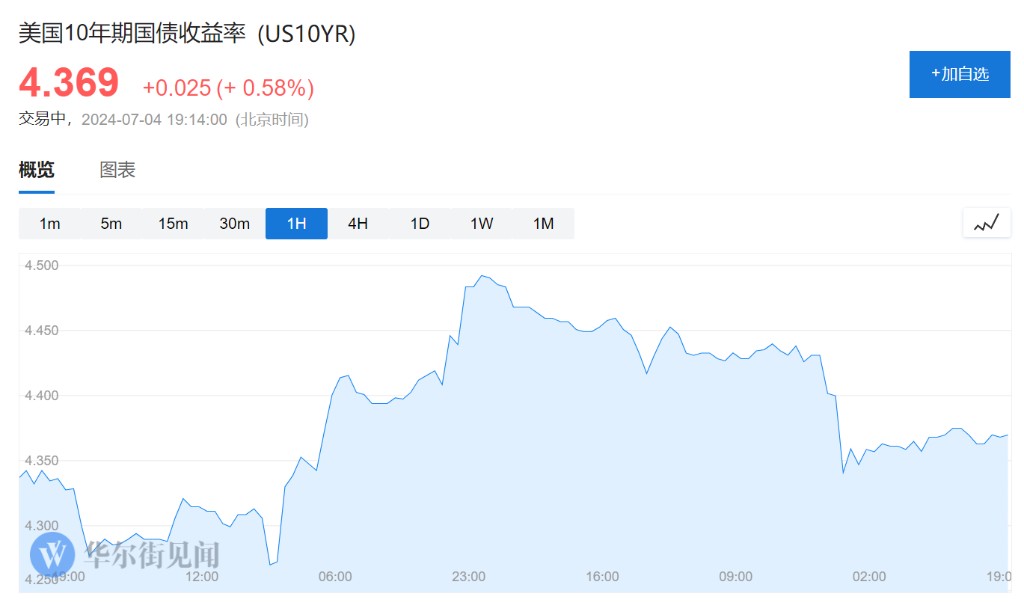The image size is (1024, 608).
Task: Set chart to 1M interval
Action: click(x=543, y=223)
